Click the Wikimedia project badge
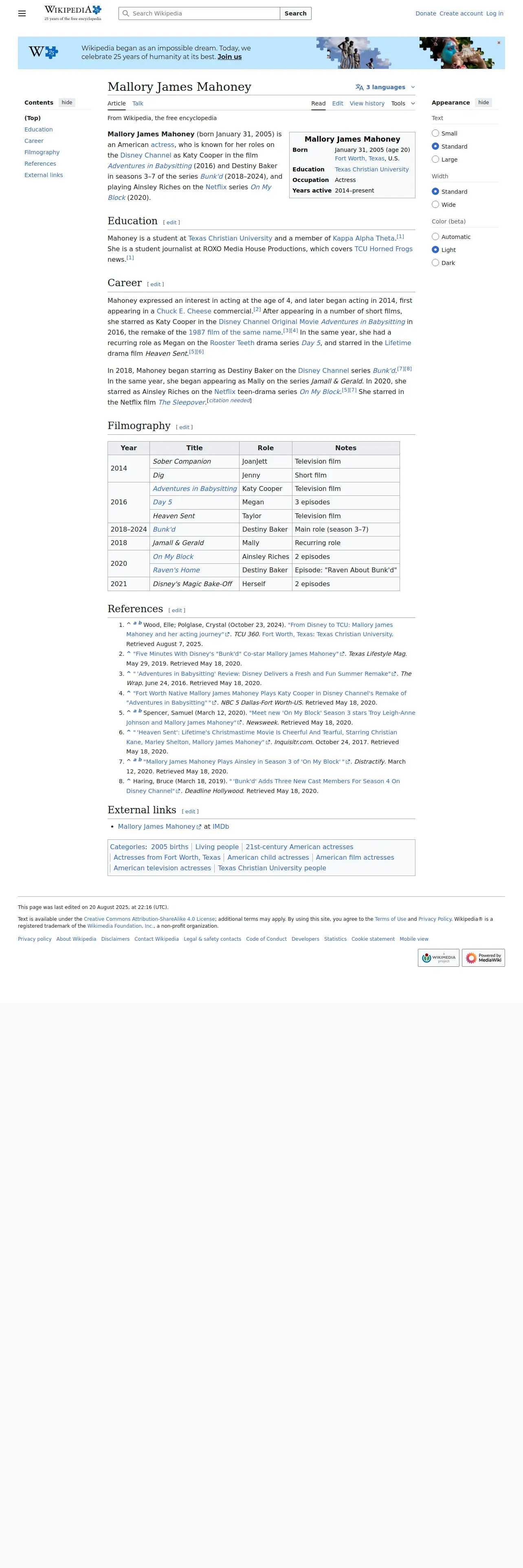 (x=438, y=957)
